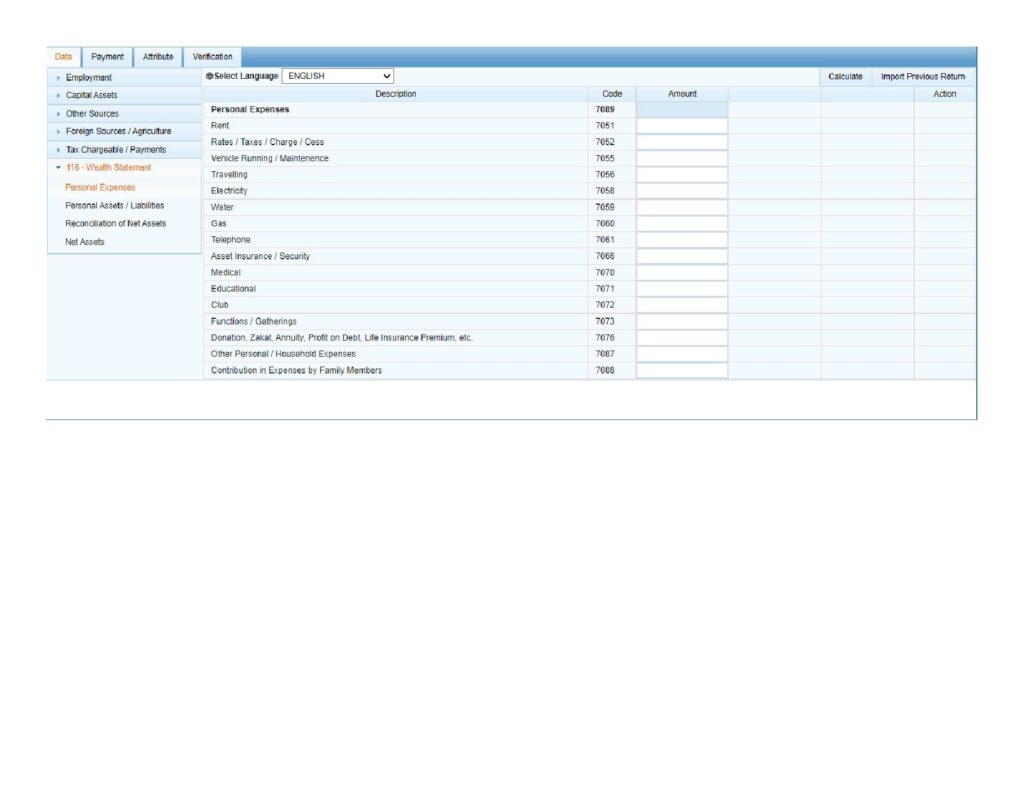Click Import Previous Return button

click(x=922, y=76)
